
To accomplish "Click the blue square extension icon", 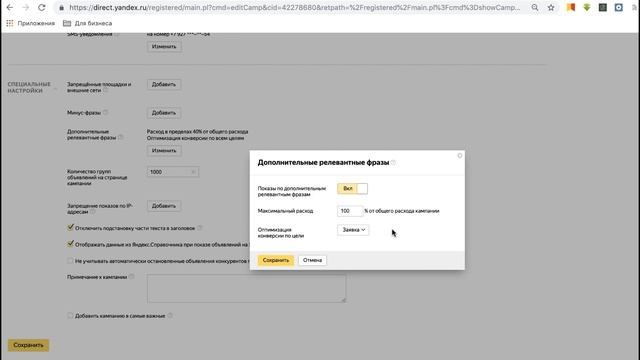I will (619, 7).
